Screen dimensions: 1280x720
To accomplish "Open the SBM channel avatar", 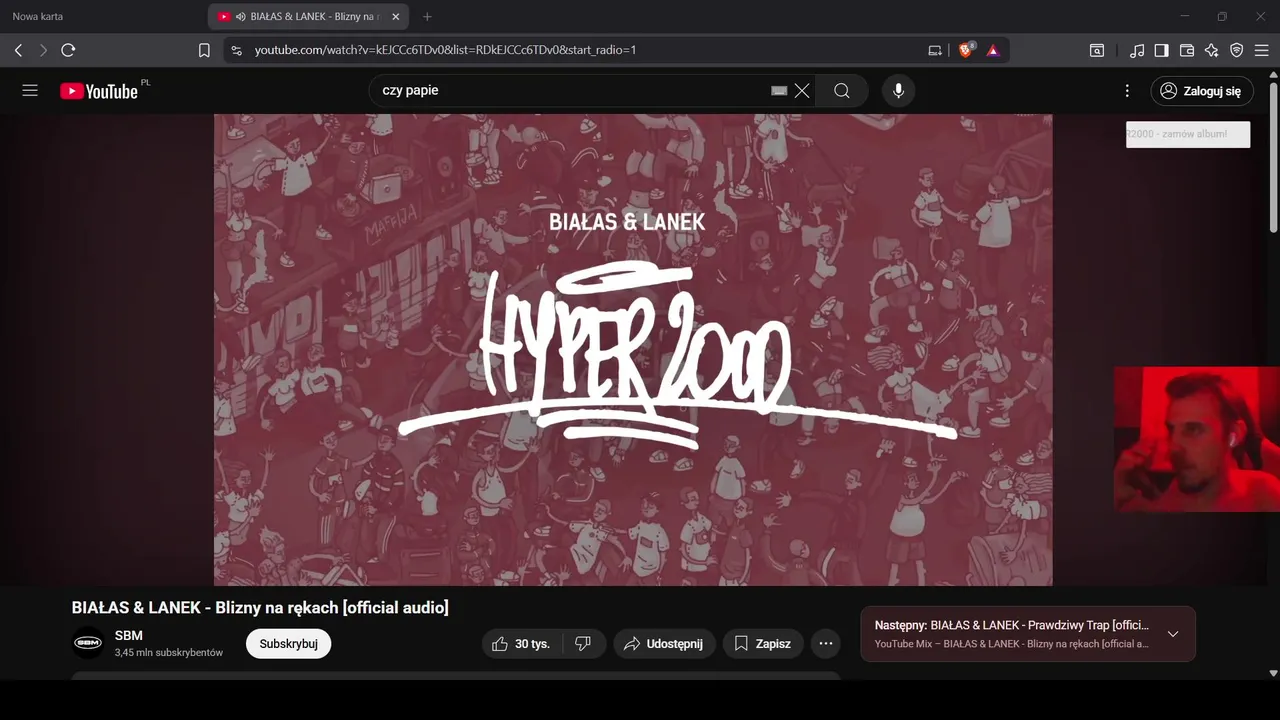I will (88, 643).
